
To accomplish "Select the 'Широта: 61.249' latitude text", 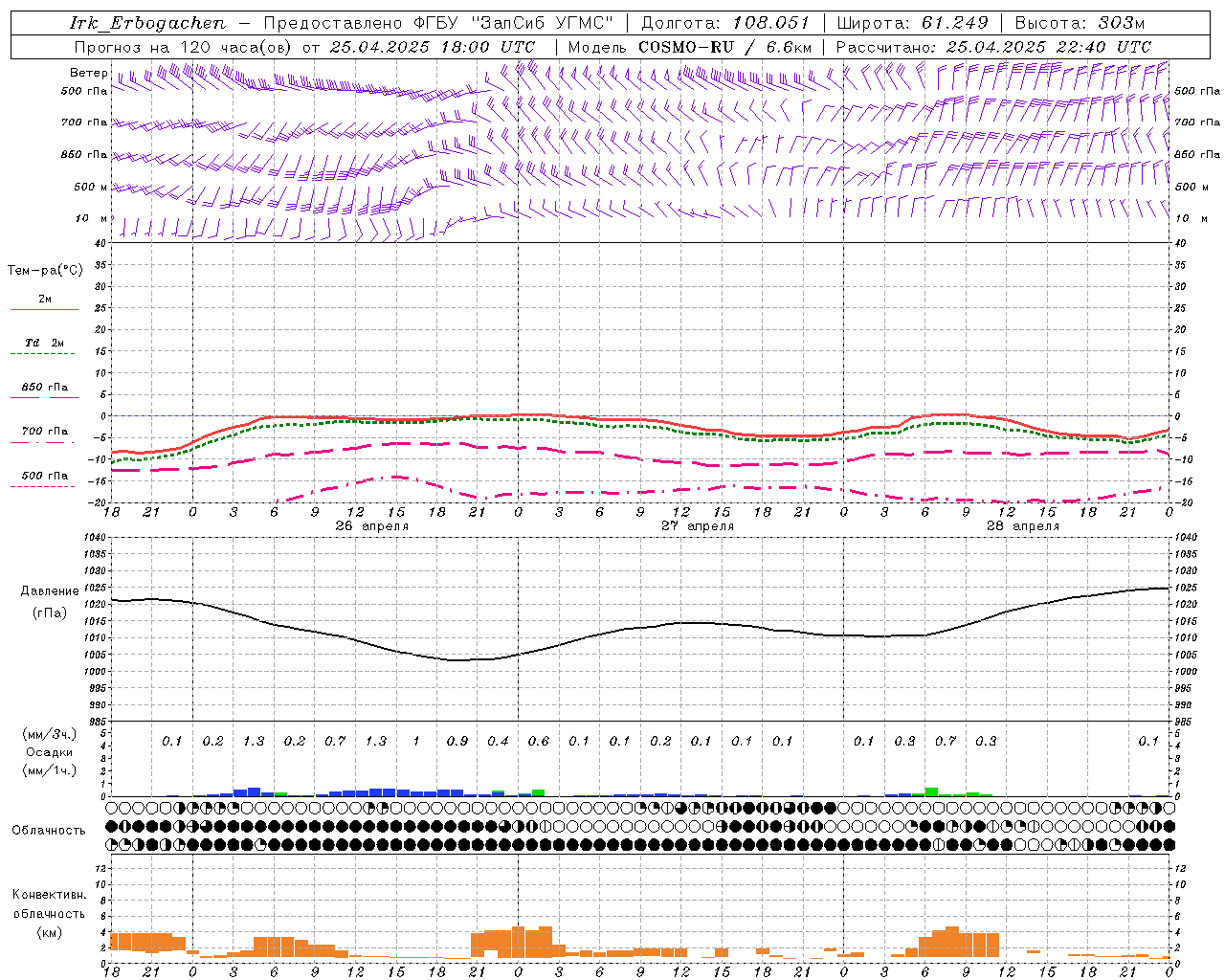I will pos(912,23).
